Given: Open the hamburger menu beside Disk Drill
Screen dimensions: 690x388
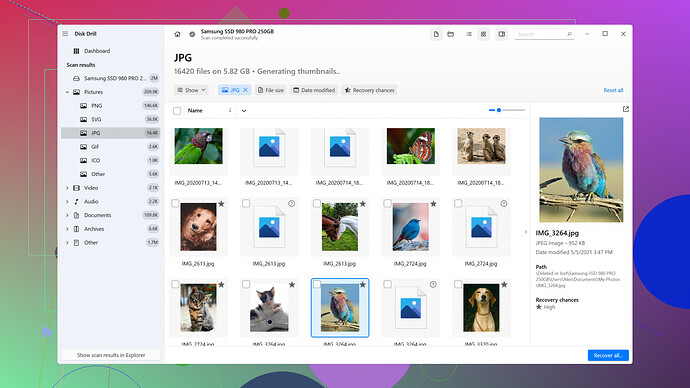Looking at the screenshot, I should tap(65, 33).
